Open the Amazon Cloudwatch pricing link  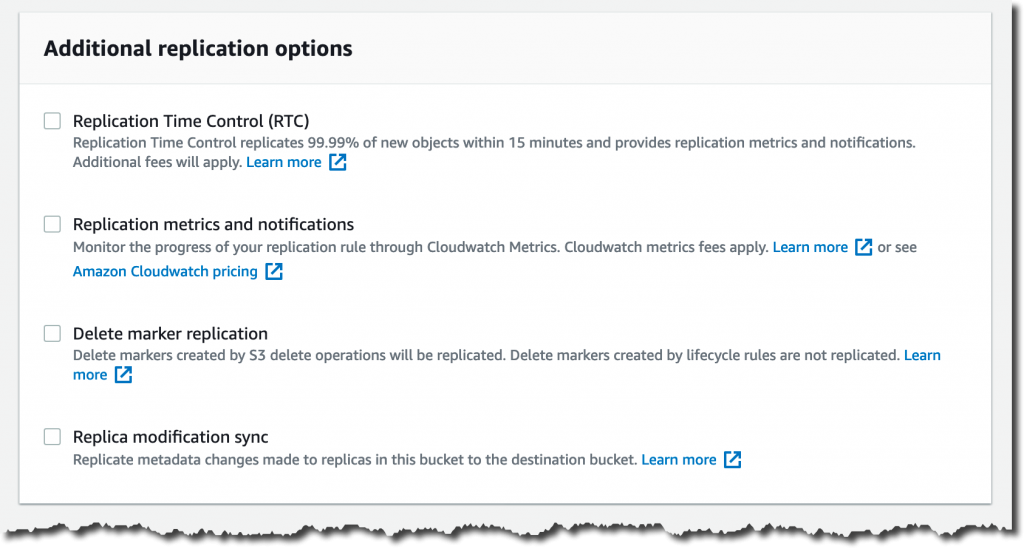tap(165, 271)
